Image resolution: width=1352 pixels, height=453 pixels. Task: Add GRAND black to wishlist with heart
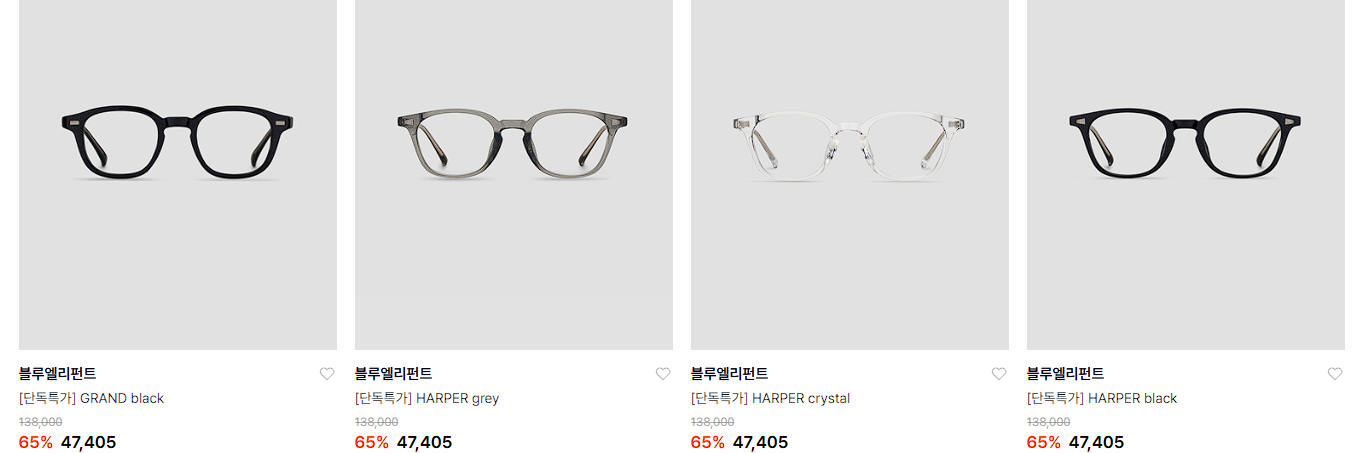tap(327, 374)
